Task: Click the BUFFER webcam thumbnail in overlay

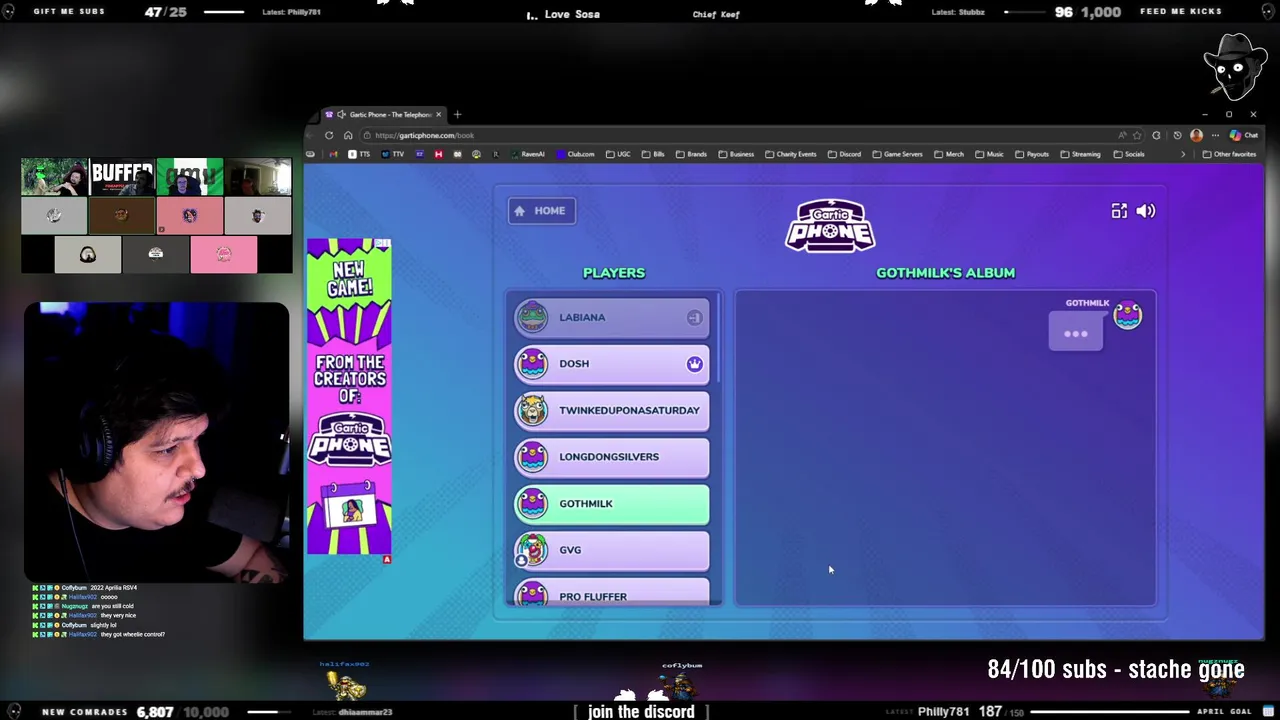Action: click(122, 177)
